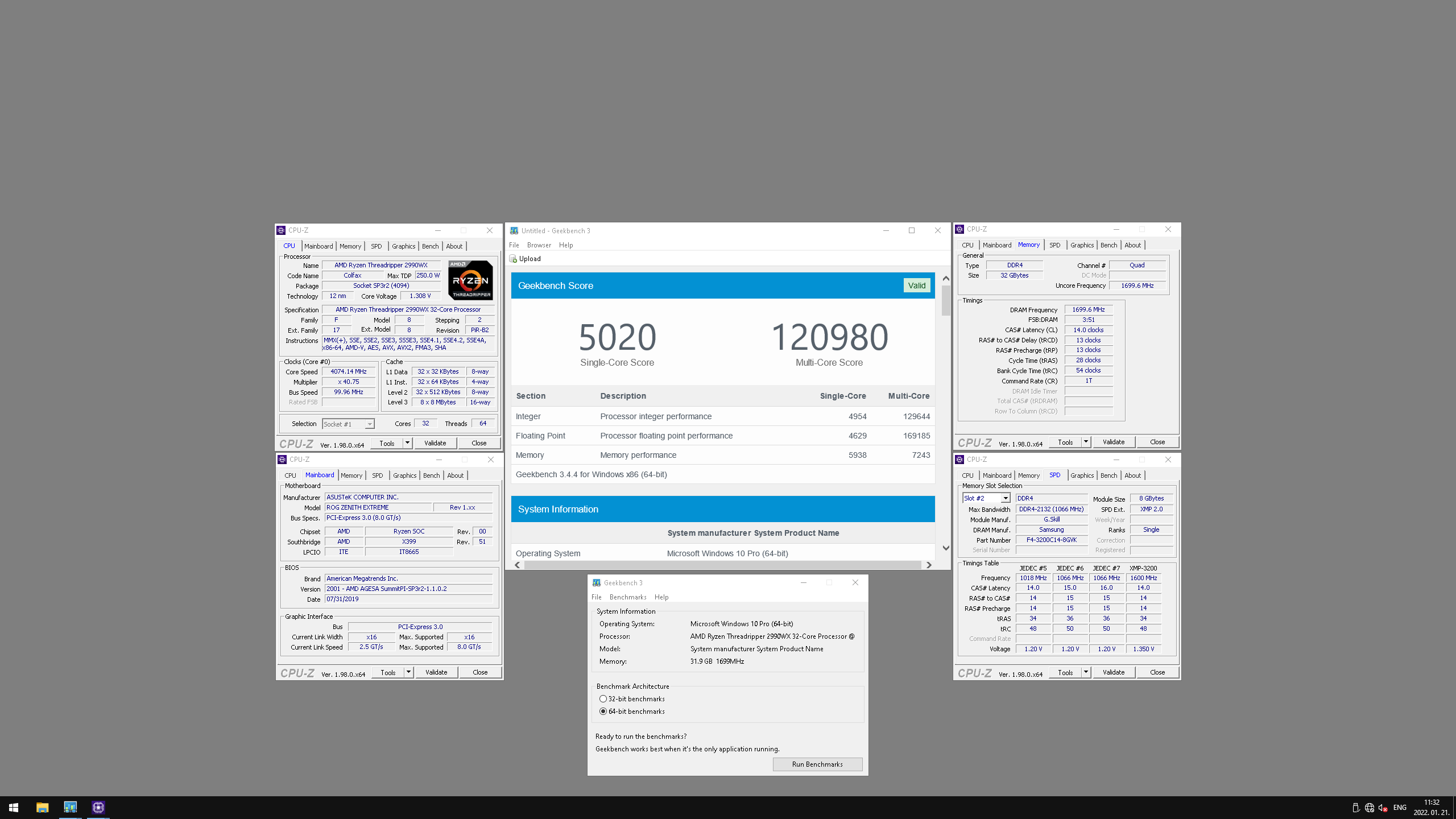The width and height of the screenshot is (1456, 819).
Task: Click the Geekbench 3 results window title icon
Action: (514, 230)
